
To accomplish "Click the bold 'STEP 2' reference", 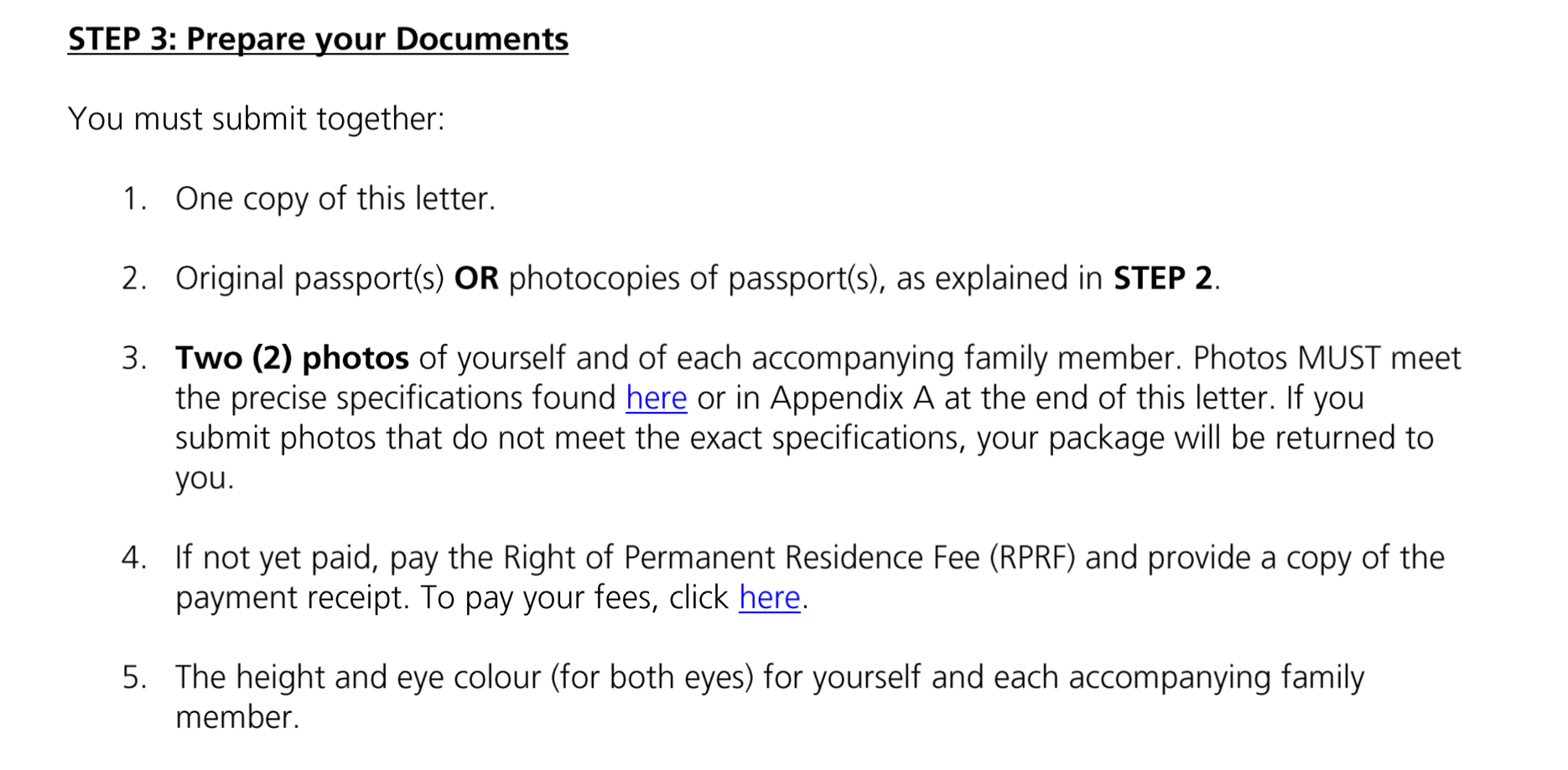I will tap(1163, 278).
